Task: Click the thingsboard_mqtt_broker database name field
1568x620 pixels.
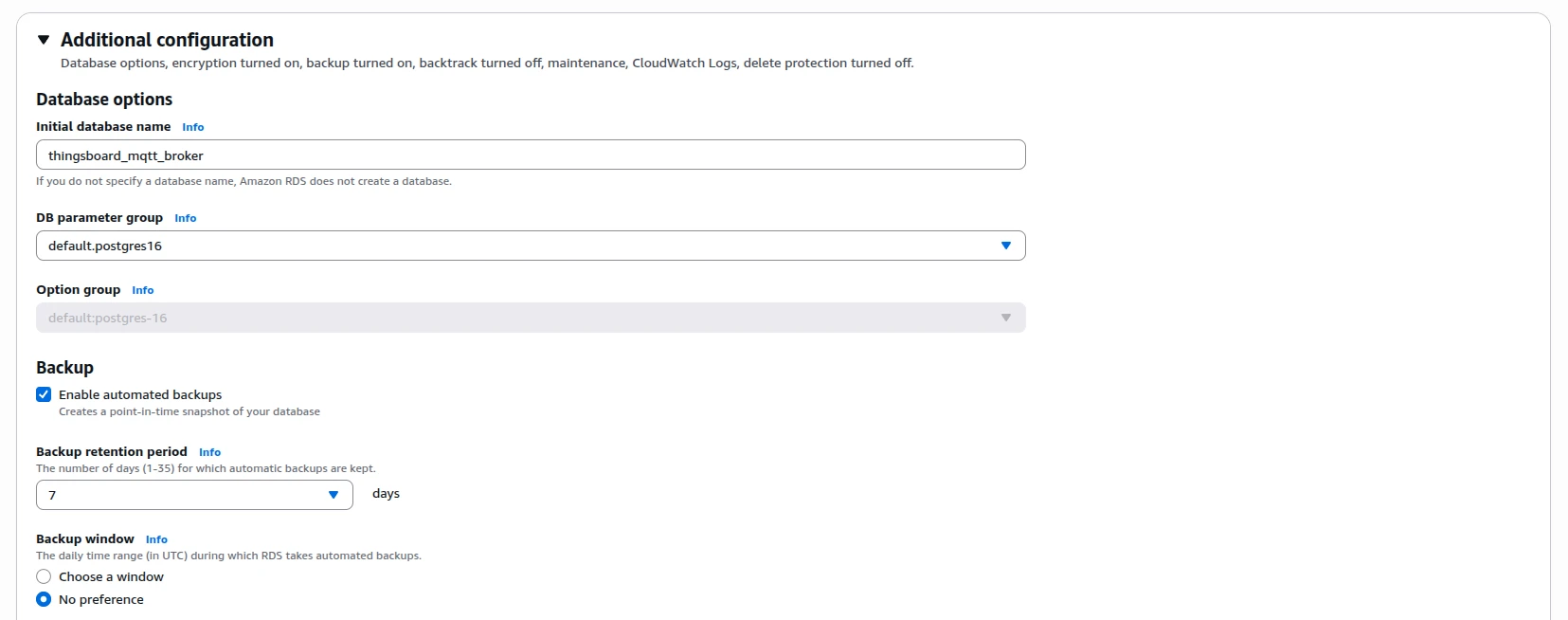Action: click(531, 155)
